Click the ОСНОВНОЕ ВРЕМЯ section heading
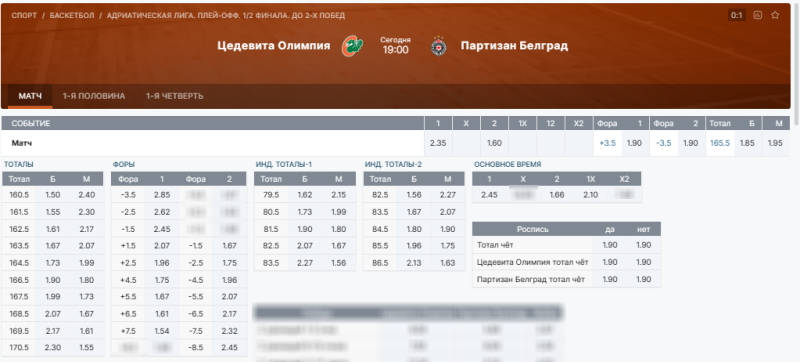 point(508,165)
